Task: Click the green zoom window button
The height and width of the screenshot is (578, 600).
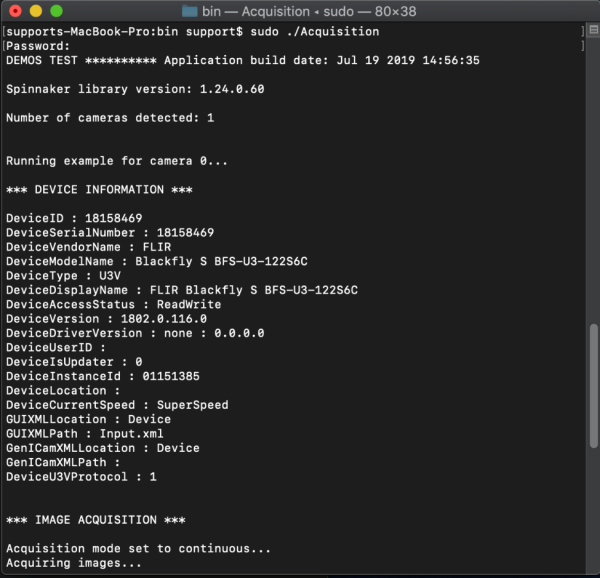Action: (57, 11)
